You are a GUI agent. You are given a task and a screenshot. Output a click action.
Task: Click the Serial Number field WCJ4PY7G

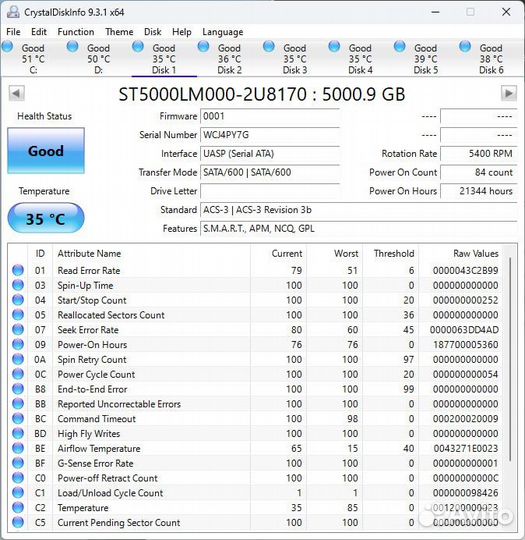pos(270,135)
